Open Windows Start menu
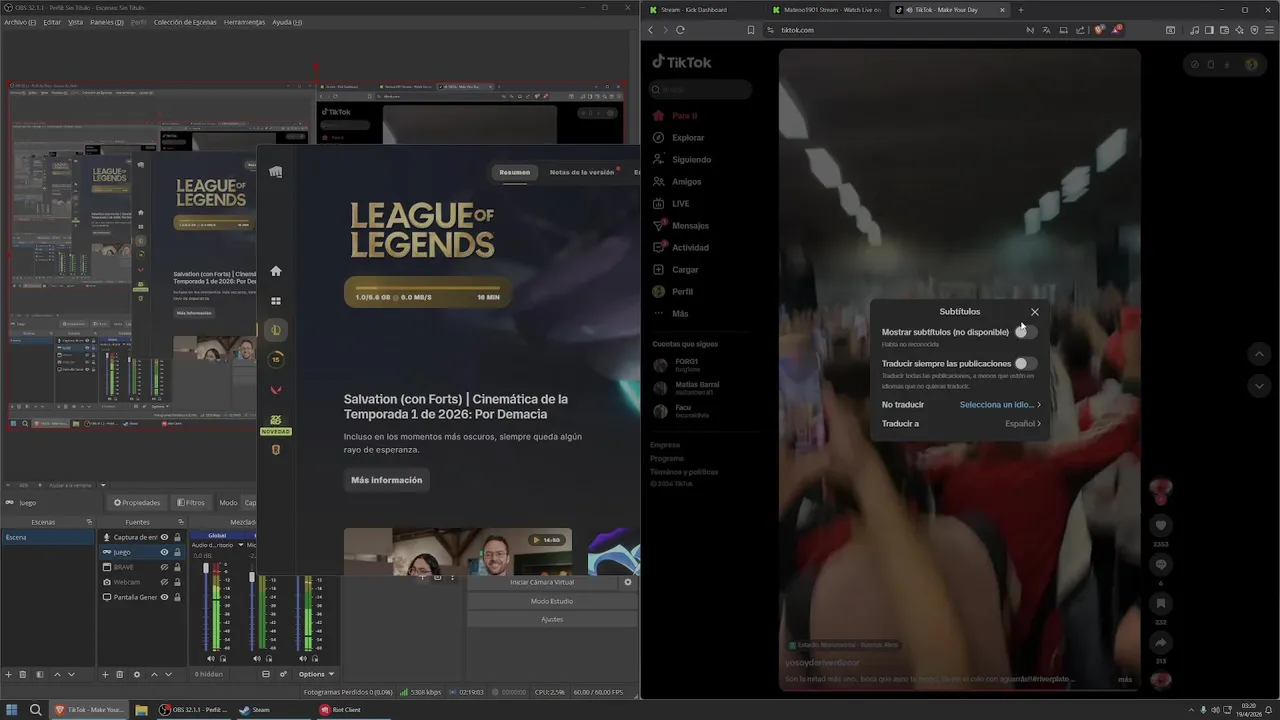The image size is (1280, 720). (13, 710)
